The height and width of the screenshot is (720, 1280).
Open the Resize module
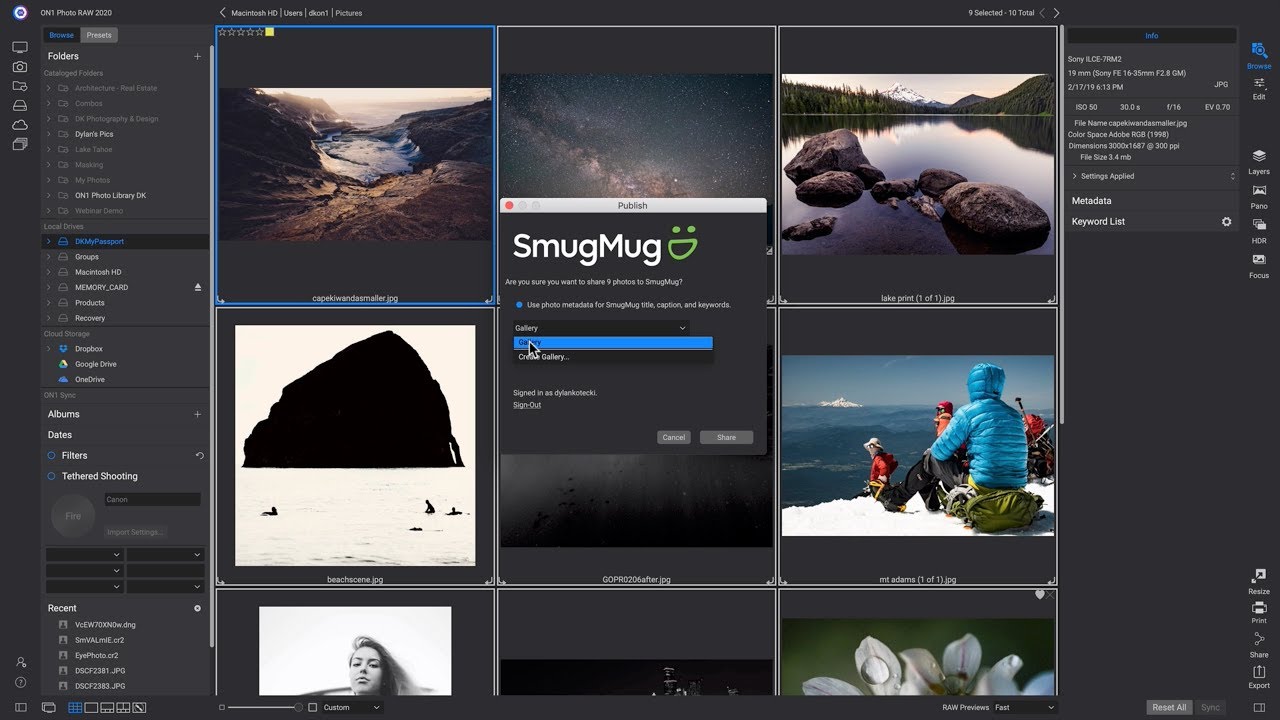click(1259, 581)
